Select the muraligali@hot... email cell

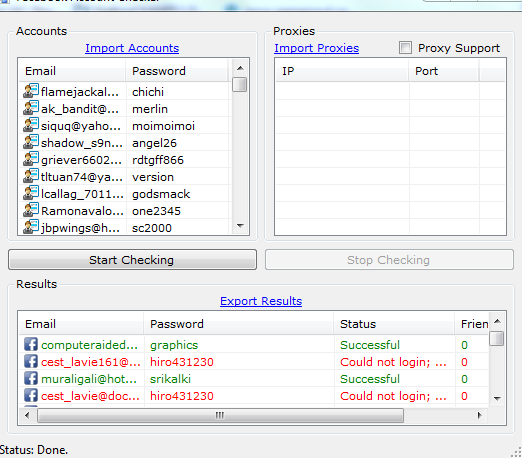click(x=89, y=379)
